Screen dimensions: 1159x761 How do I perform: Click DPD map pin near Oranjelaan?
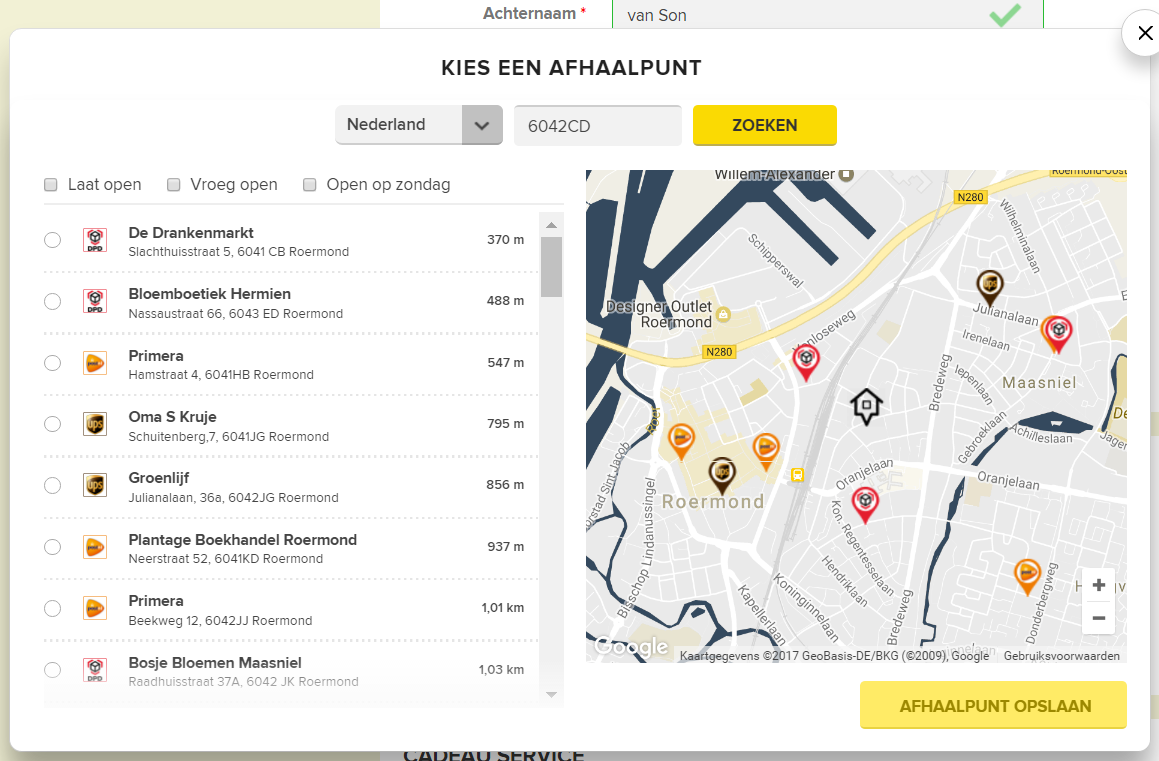(x=865, y=505)
